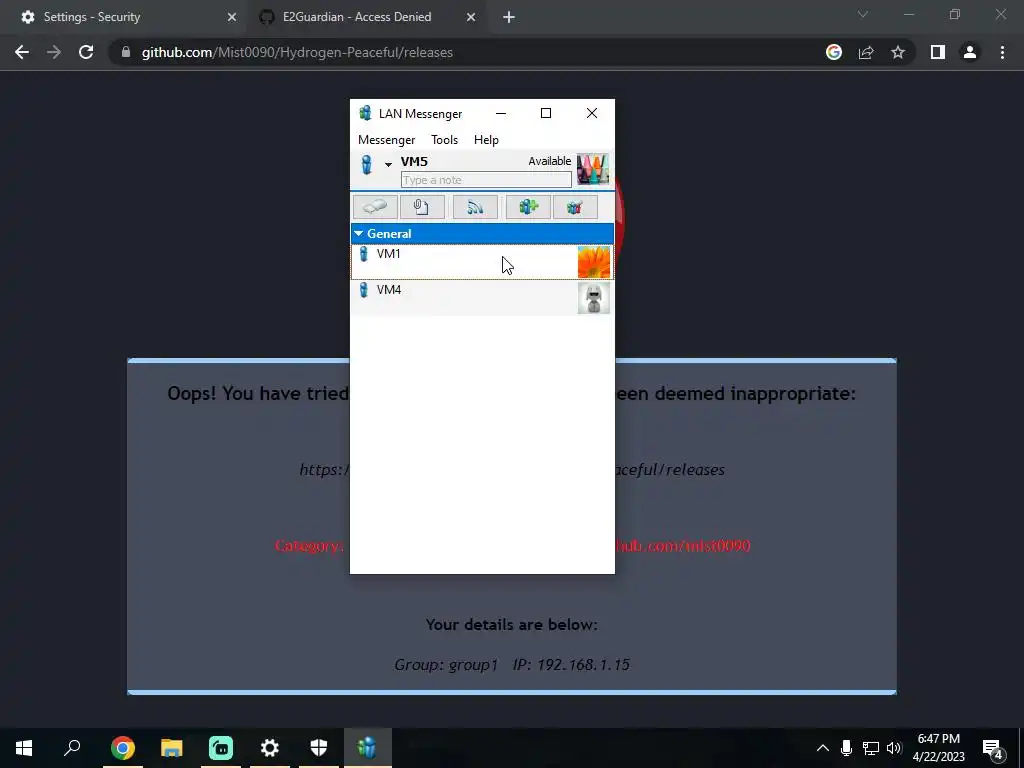Click the LAN Messenger taskbar icon

coord(368,748)
